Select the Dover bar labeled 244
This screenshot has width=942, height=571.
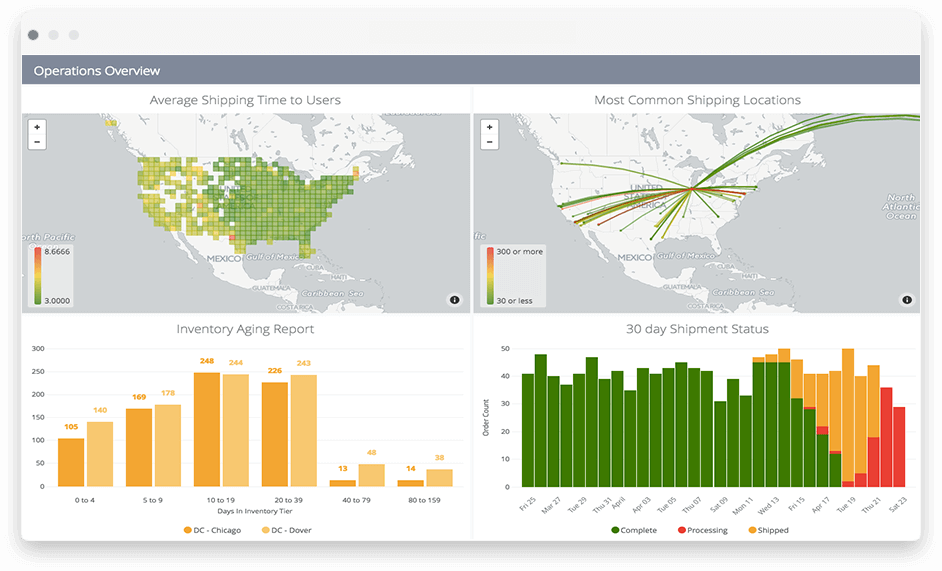point(236,430)
